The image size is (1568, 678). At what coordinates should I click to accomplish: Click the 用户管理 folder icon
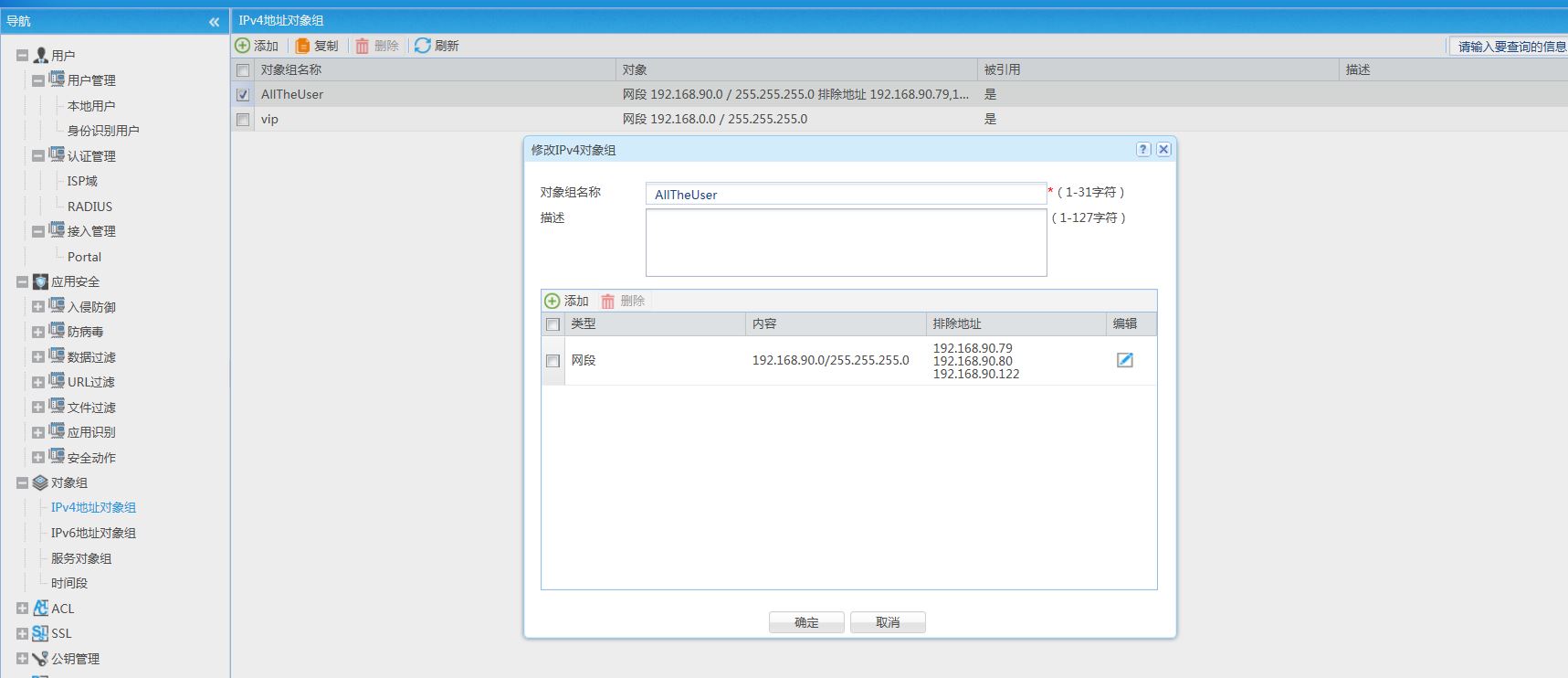click(57, 79)
